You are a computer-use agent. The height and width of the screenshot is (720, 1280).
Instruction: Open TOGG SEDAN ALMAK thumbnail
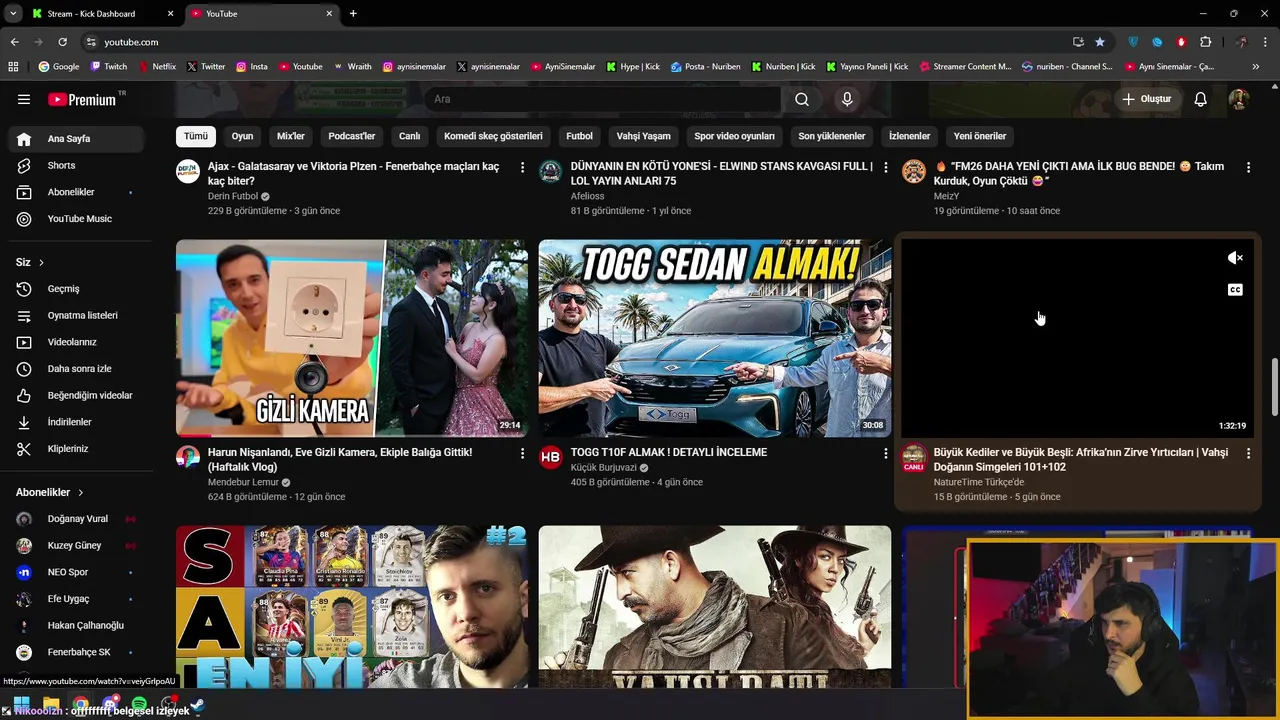pyautogui.click(x=715, y=338)
